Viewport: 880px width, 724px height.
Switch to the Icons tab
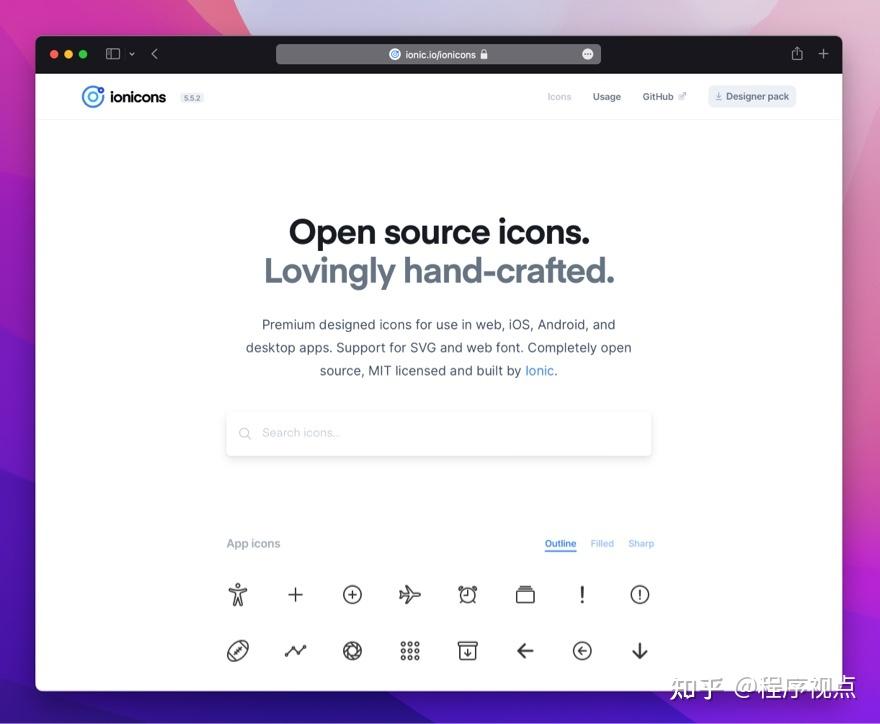(559, 96)
